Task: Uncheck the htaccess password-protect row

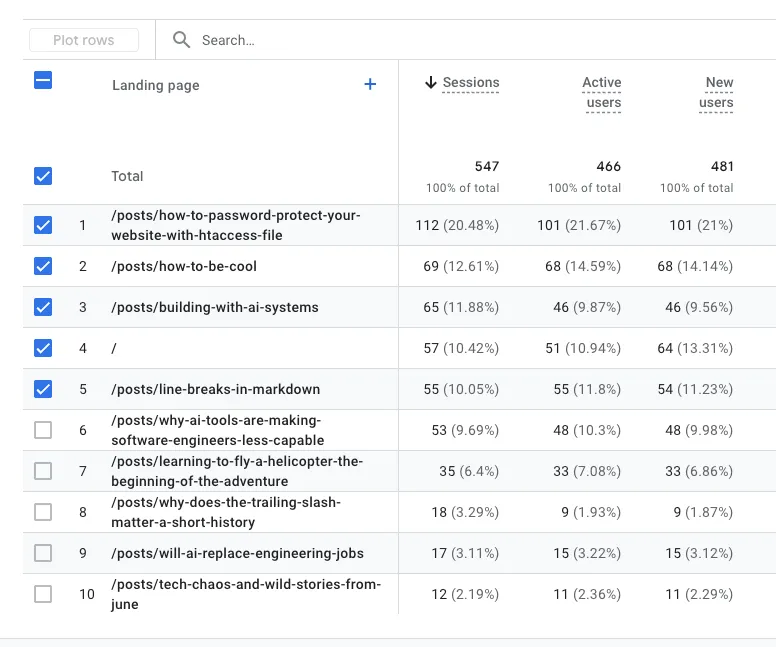Action: (x=43, y=225)
